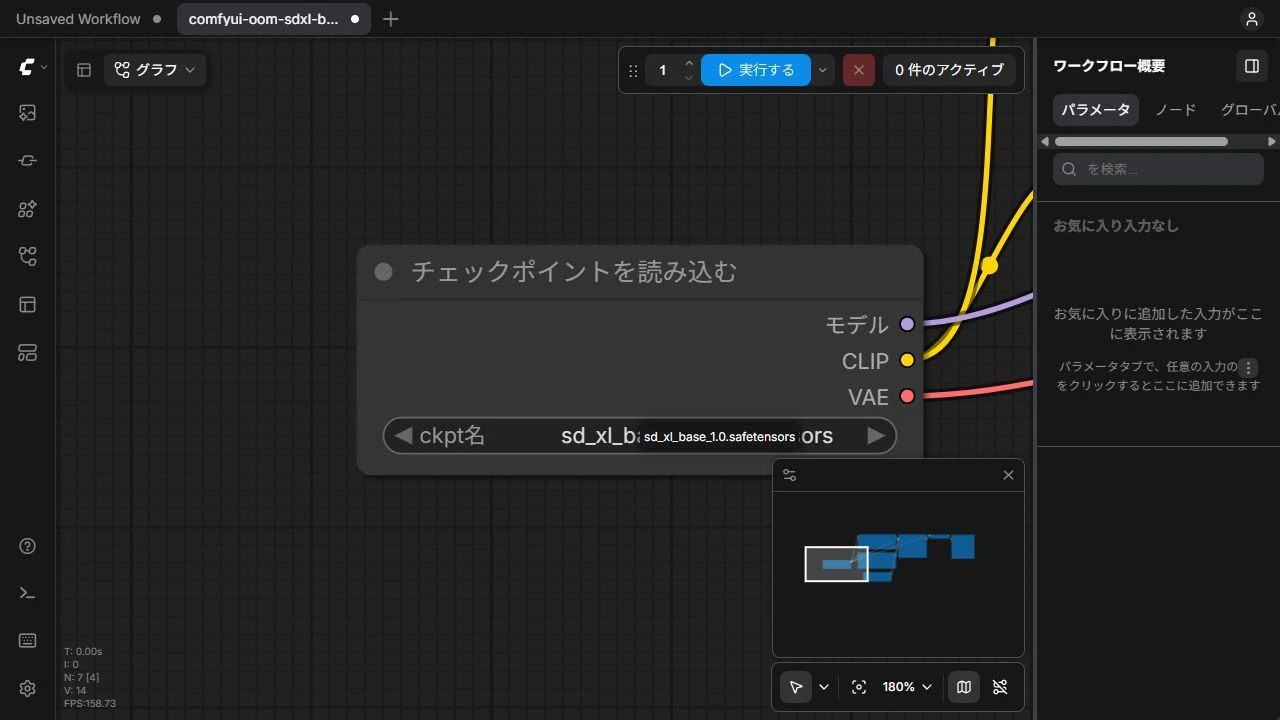1280x720 pixels.
Task: Click the red cancel X button
Action: click(x=859, y=70)
